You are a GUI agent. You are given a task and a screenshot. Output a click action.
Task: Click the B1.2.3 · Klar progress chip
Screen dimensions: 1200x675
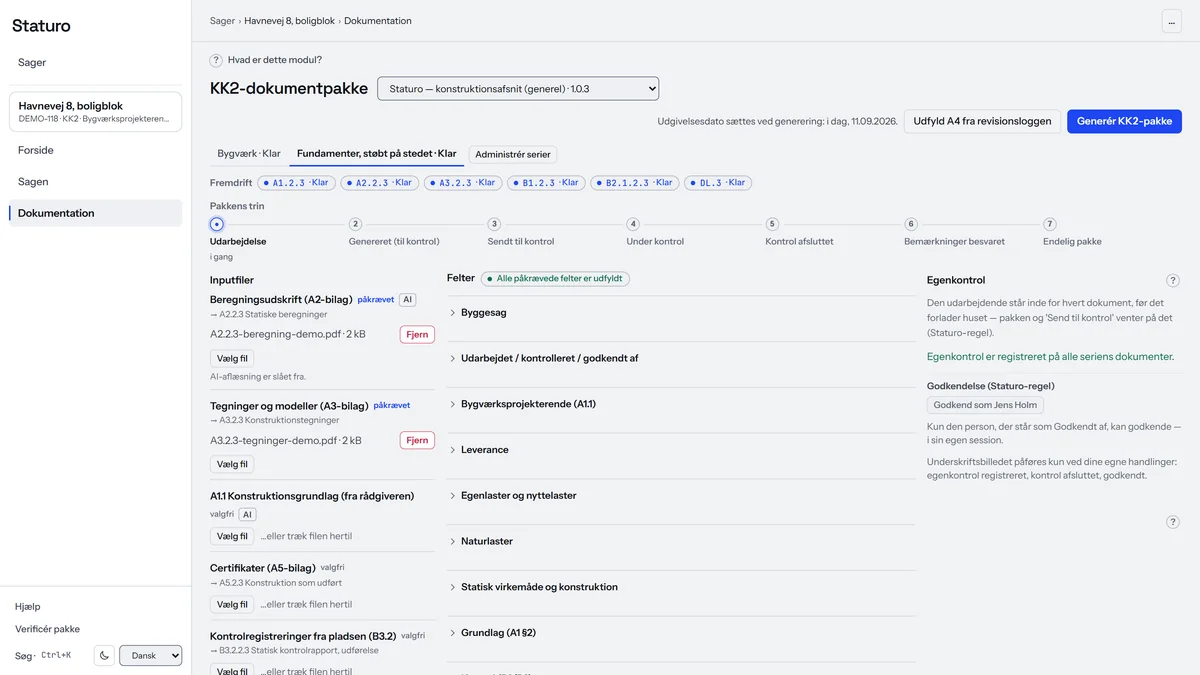coord(545,183)
